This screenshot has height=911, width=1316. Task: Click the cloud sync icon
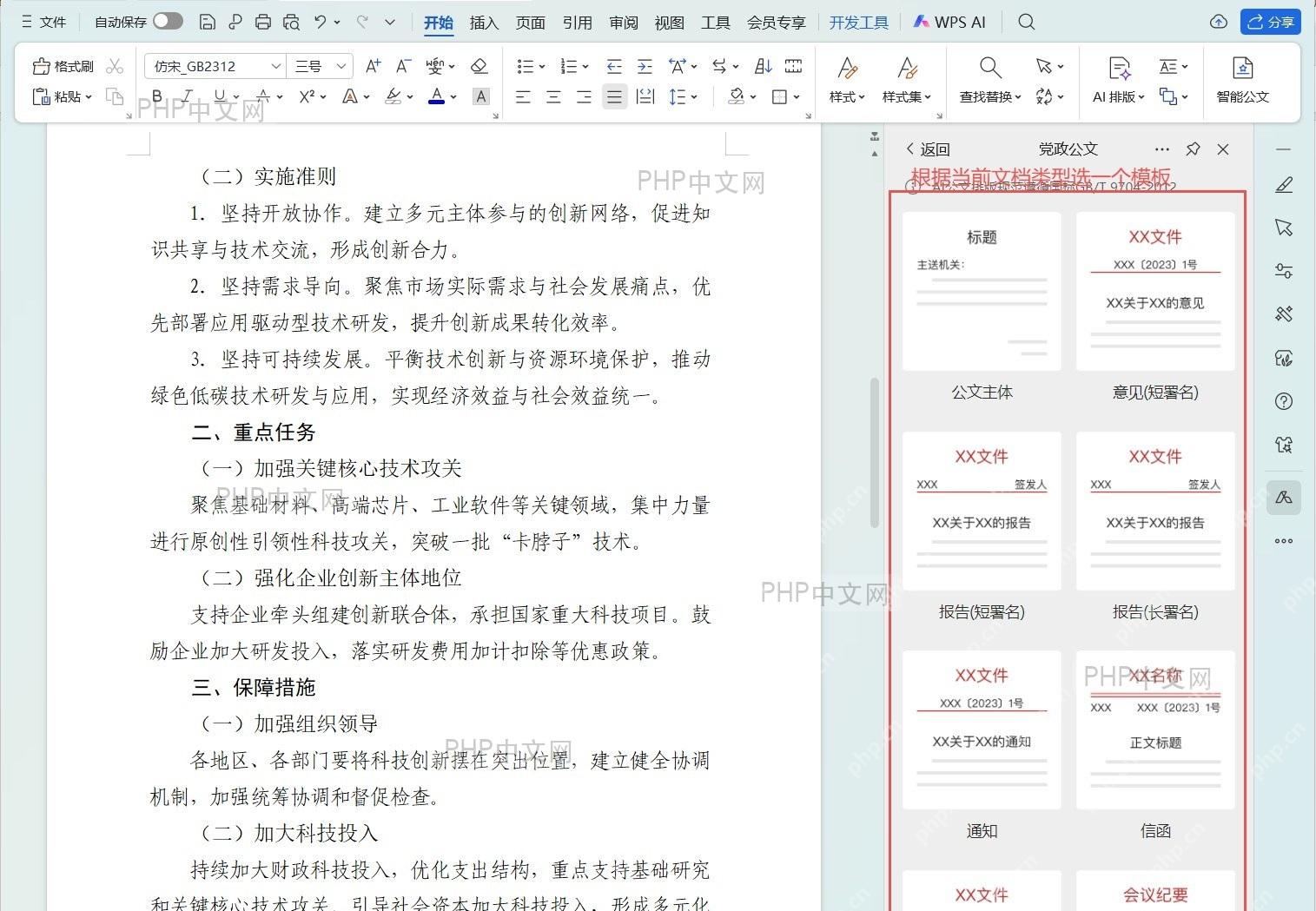[1219, 22]
